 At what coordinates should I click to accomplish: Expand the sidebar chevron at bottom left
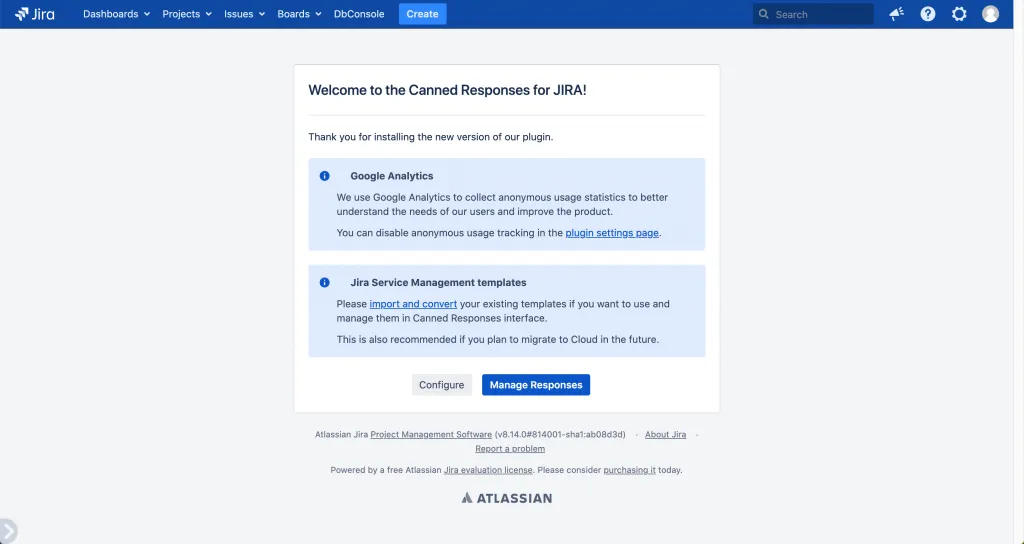click(8, 531)
